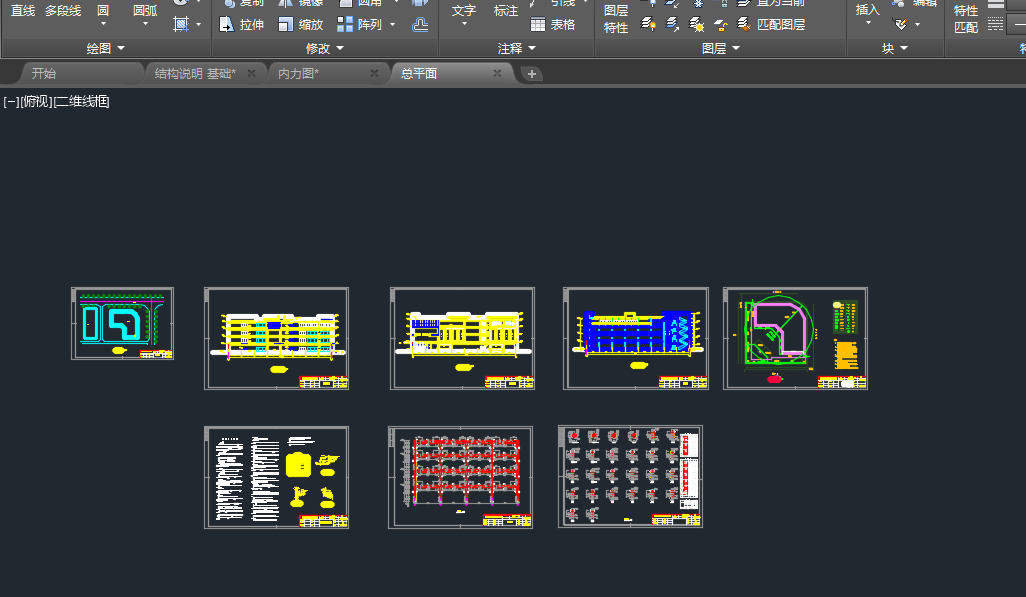Click the 缩放 (Scale) icon
The width and height of the screenshot is (1026, 597).
(286, 24)
